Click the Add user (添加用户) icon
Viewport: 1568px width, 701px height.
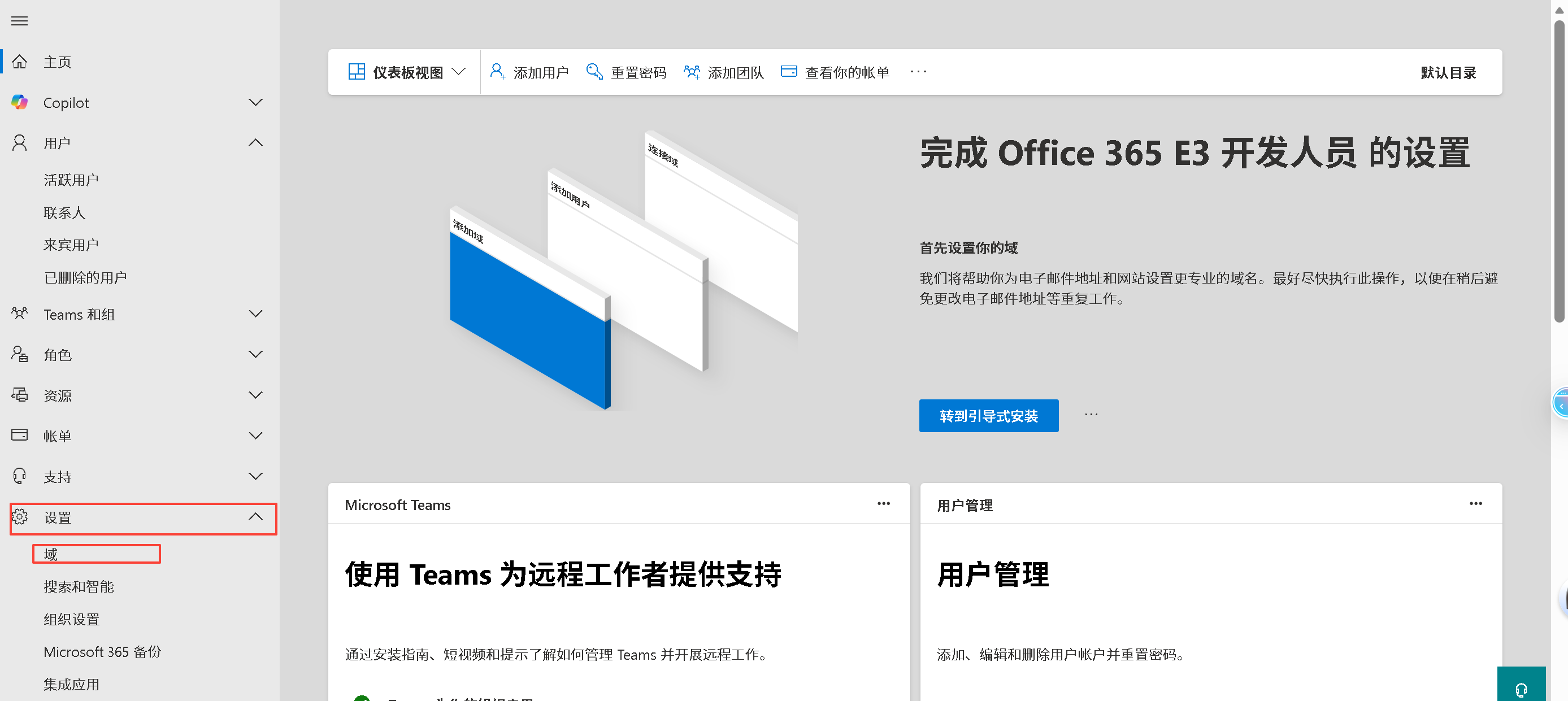click(x=497, y=72)
